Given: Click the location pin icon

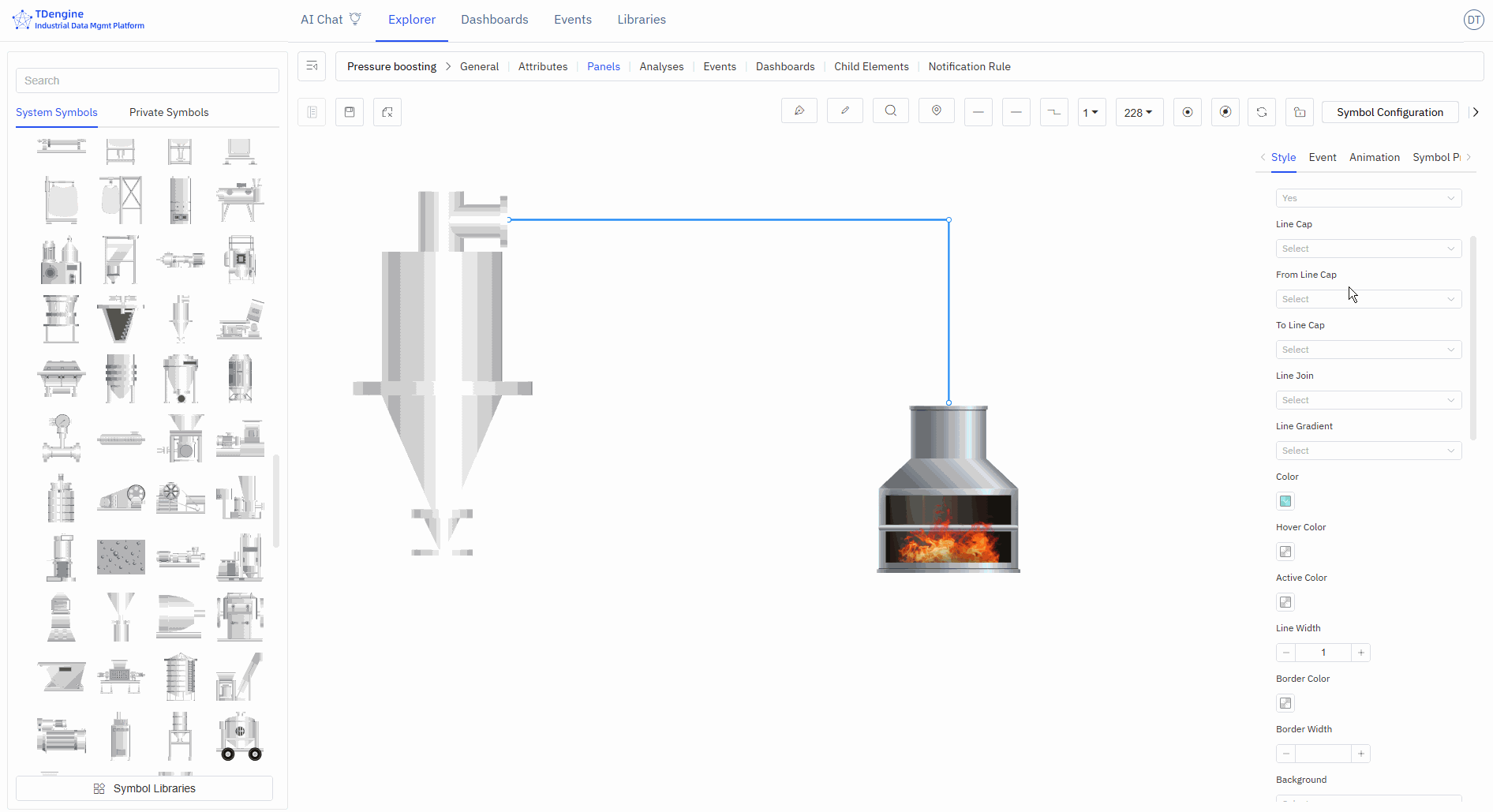Looking at the screenshot, I should (x=936, y=111).
